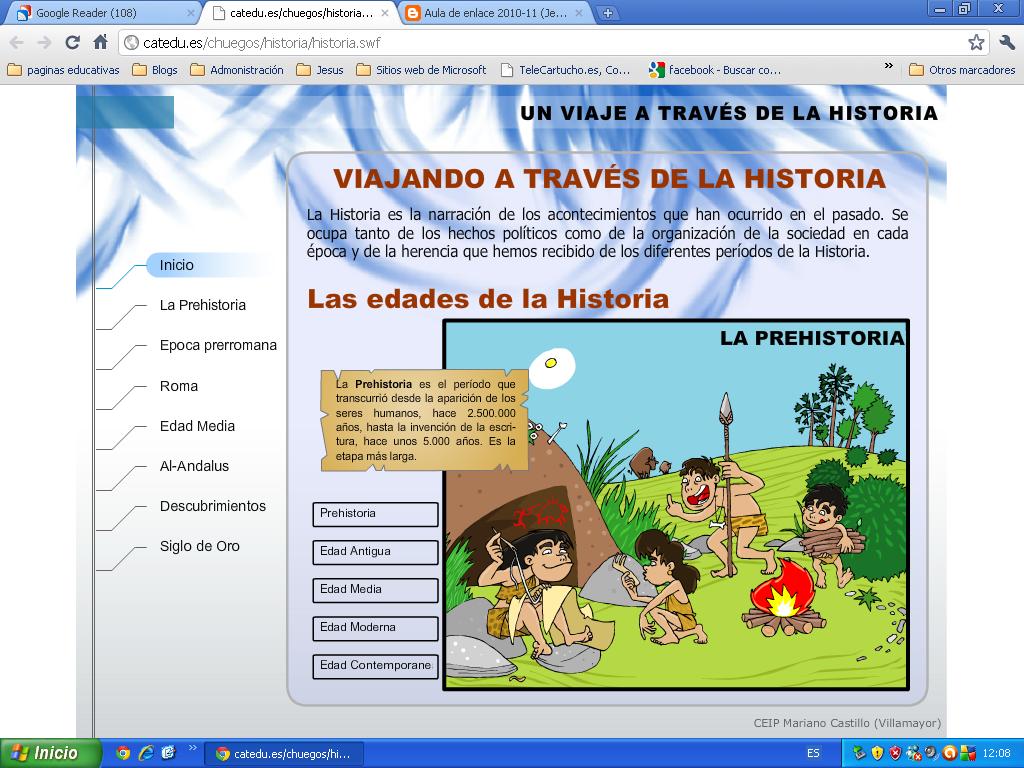Click the browser forward arrow

click(44, 43)
